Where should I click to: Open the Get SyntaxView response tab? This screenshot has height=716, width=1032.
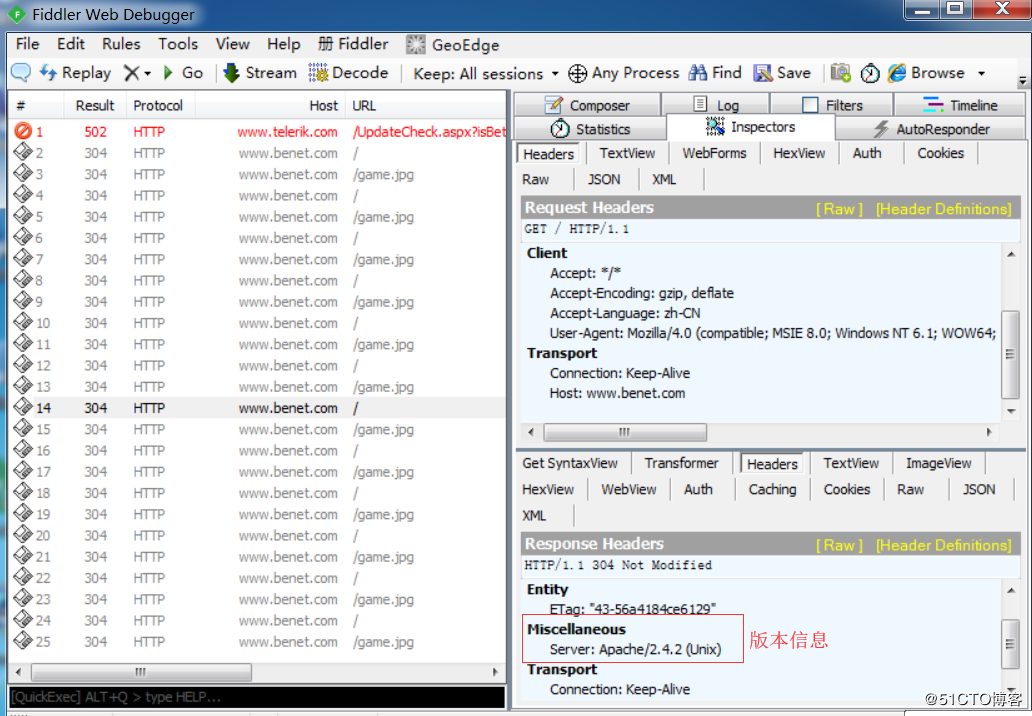(570, 463)
